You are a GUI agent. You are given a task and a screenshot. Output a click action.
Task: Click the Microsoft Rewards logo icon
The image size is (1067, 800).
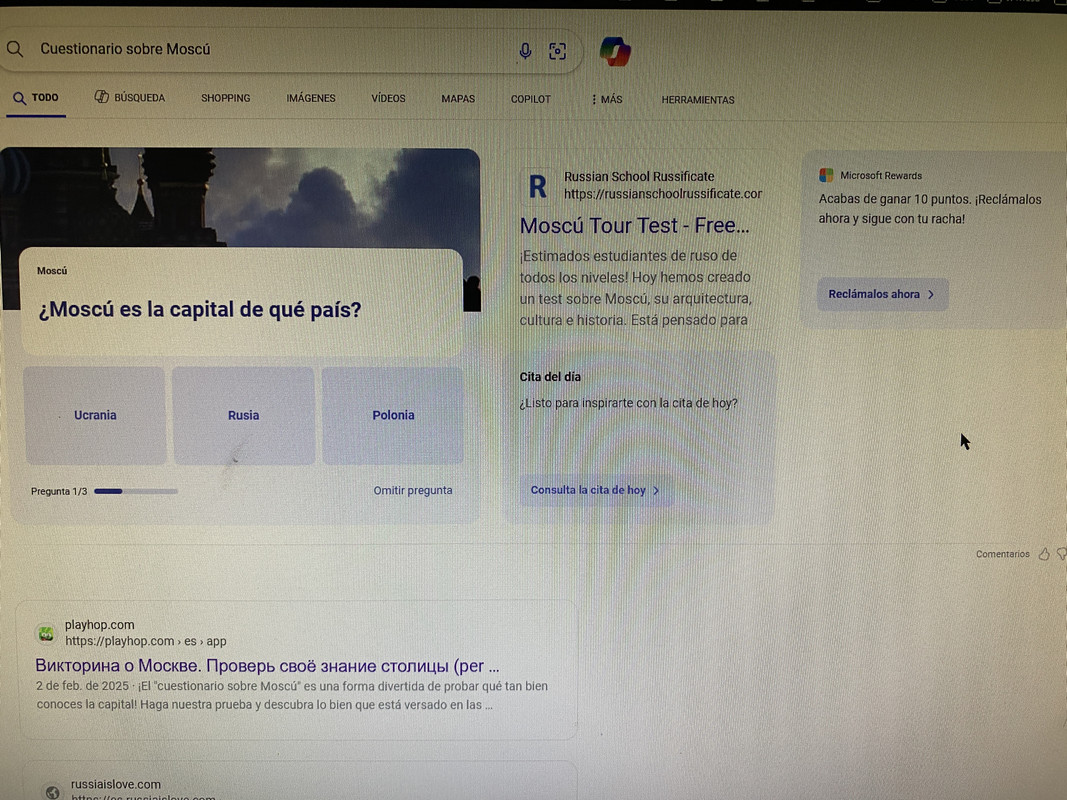point(826,175)
